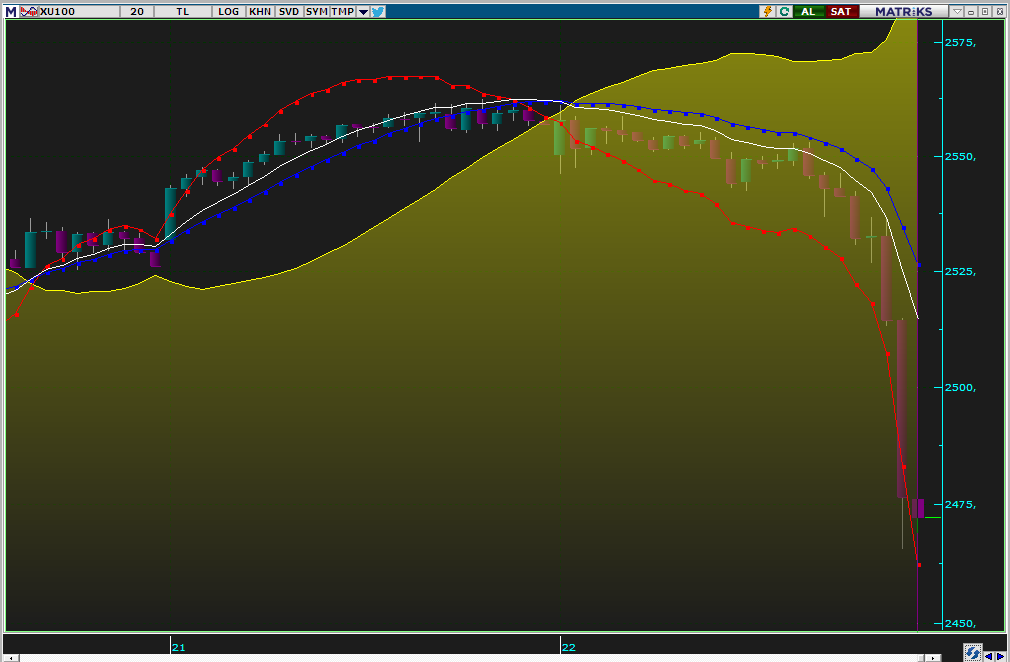
Task: Click the M menu icon
Action: [11, 12]
